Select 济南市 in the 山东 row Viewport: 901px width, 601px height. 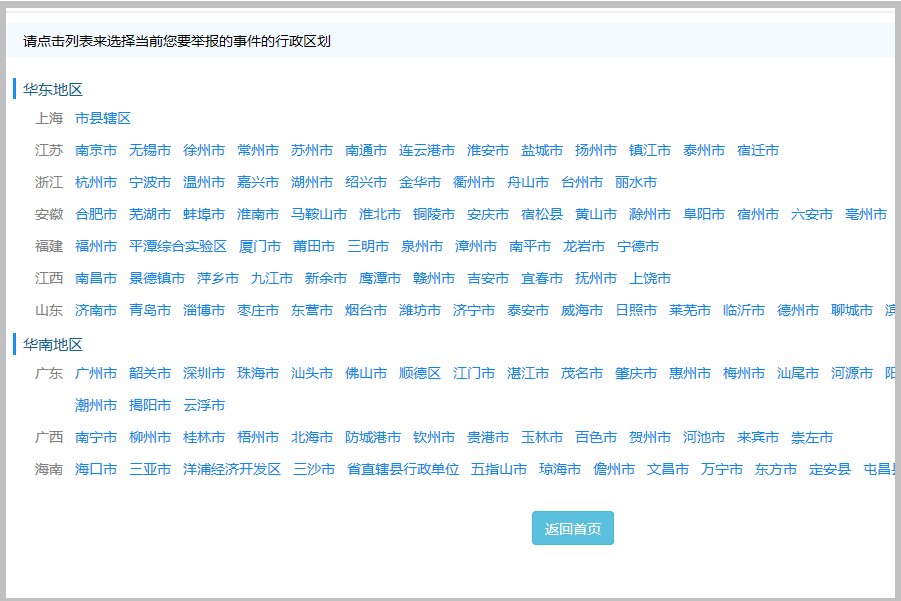(x=97, y=310)
